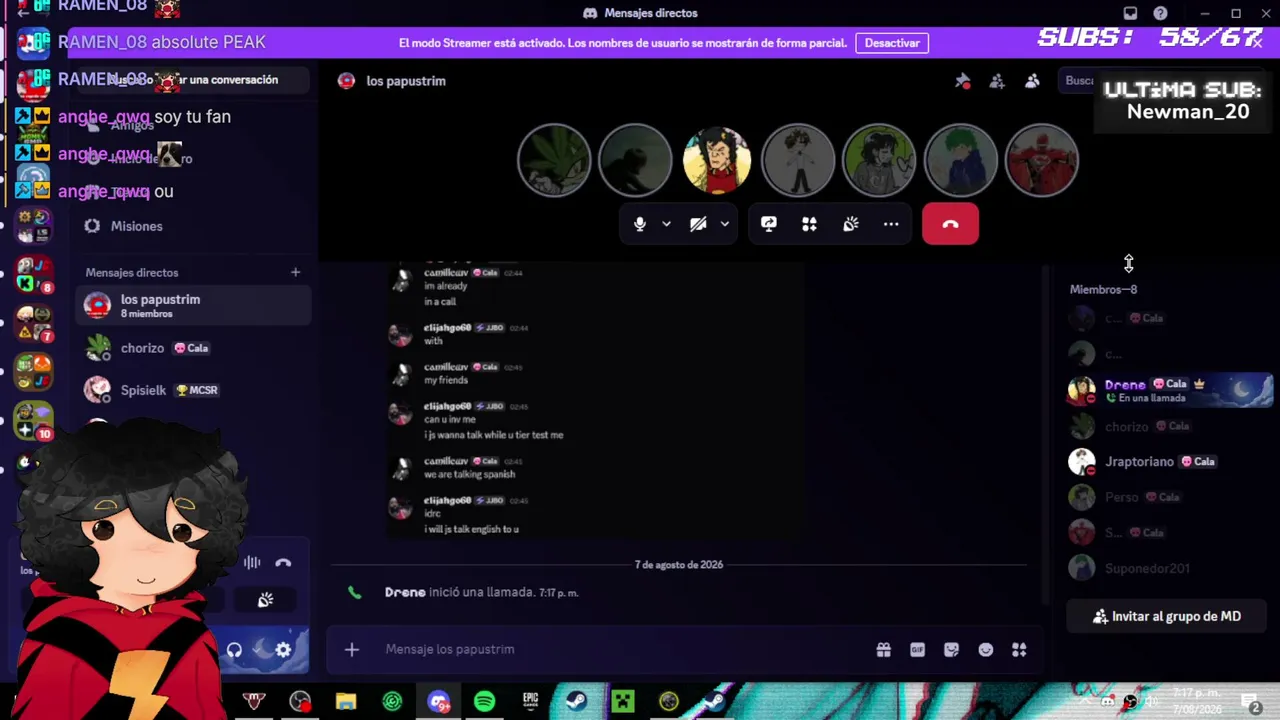The width and height of the screenshot is (1280, 720).
Task: Deafen audio with the headphones icon
Action: pyautogui.click(x=234, y=650)
